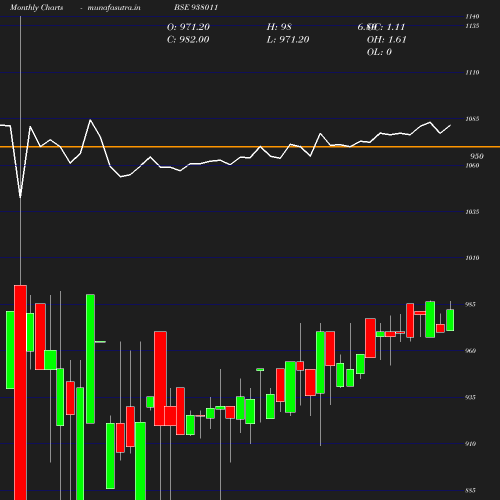
Task: Click the 'H: 98' high value
Action: 279,27
